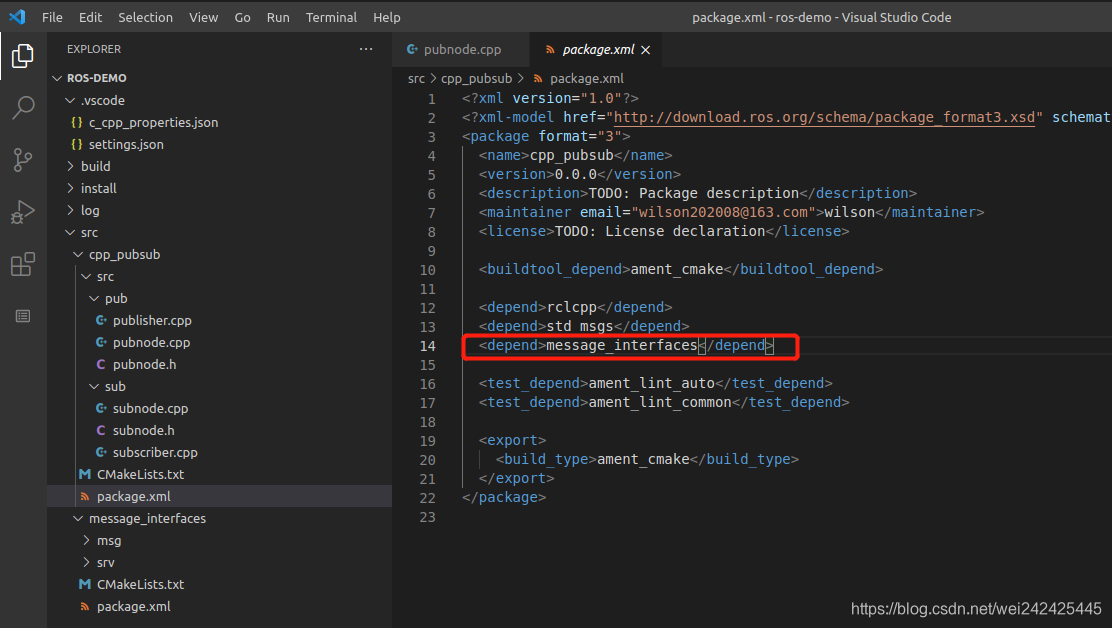Collapse the message_interfaces folder
The width and height of the screenshot is (1112, 628).
pyautogui.click(x=78, y=518)
